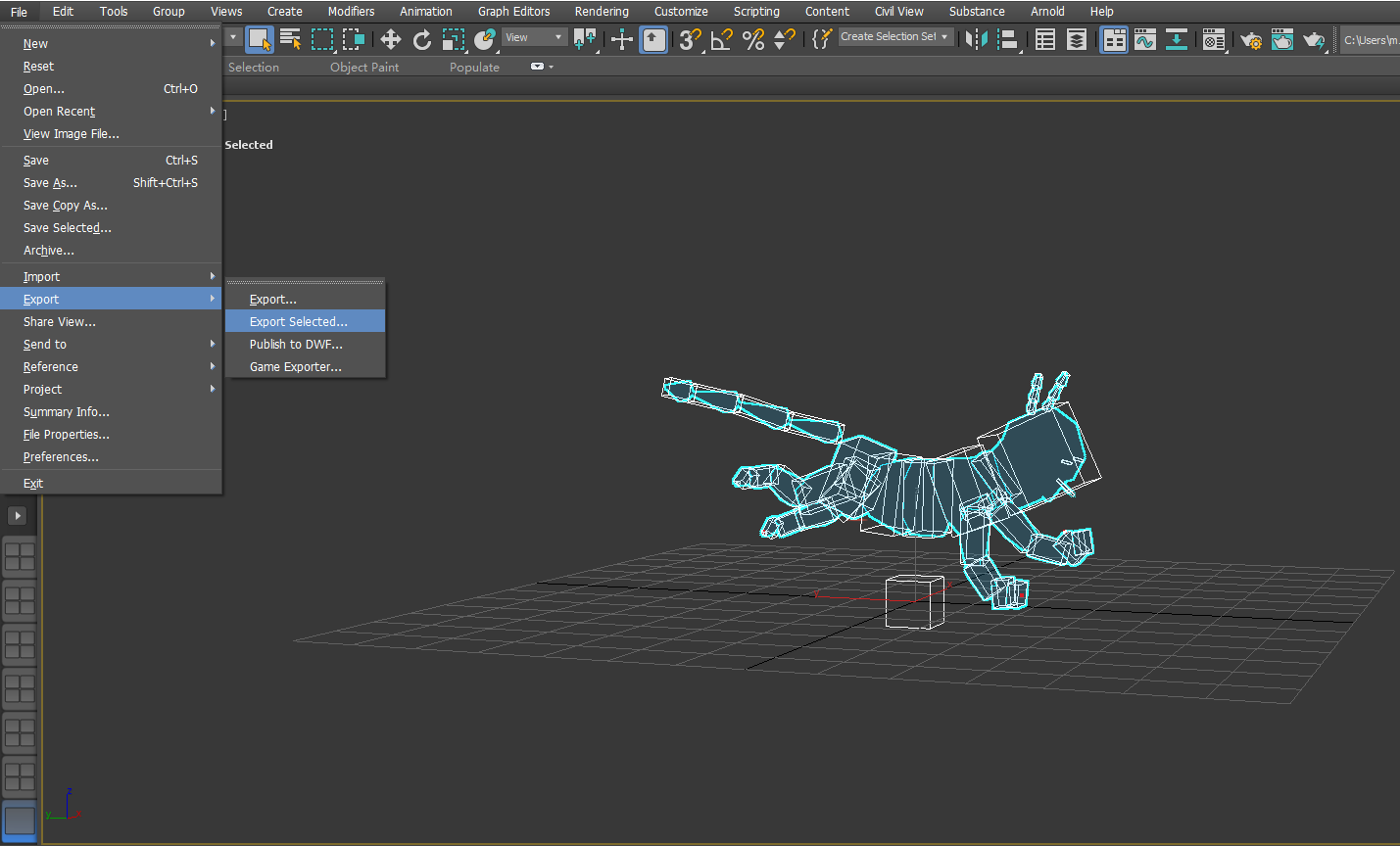Open the Create Selection Set dropdown

tap(895, 36)
